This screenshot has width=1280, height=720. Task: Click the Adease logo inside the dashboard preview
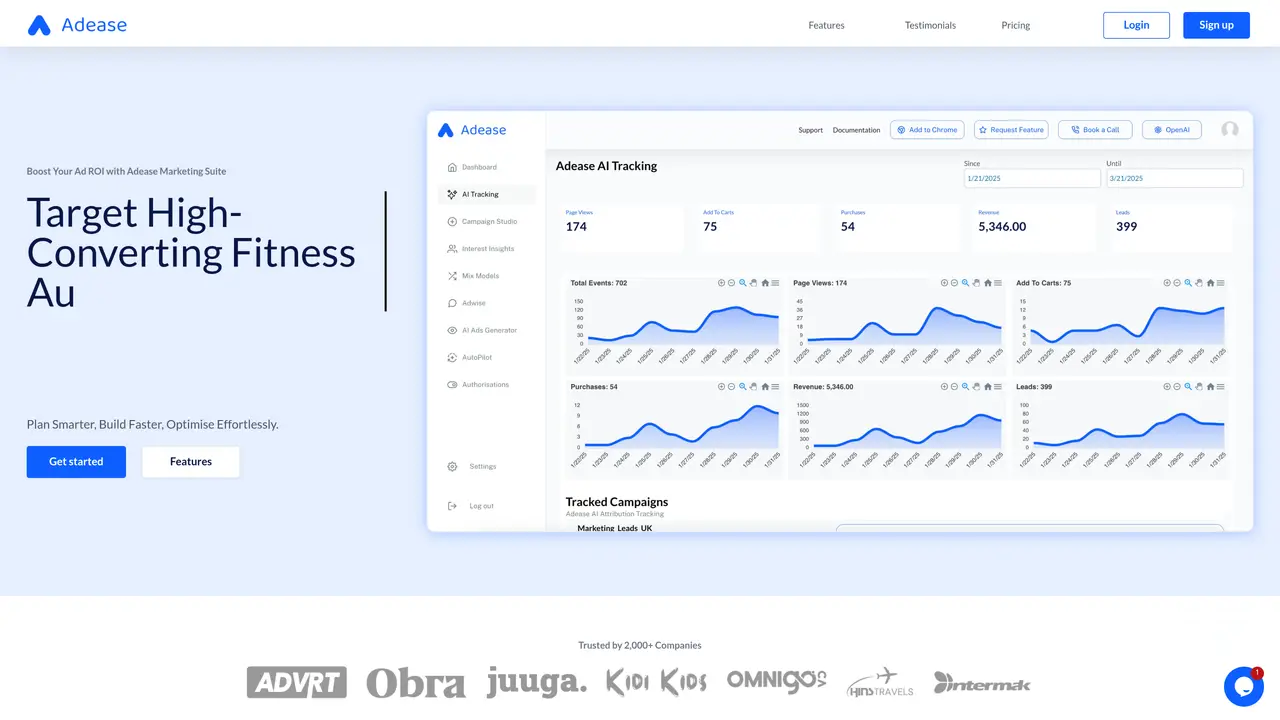pyautogui.click(x=472, y=130)
